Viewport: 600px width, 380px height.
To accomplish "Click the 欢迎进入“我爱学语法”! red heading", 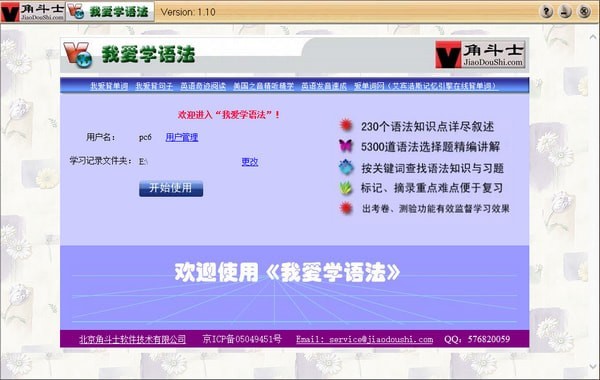I will pyautogui.click(x=229, y=114).
